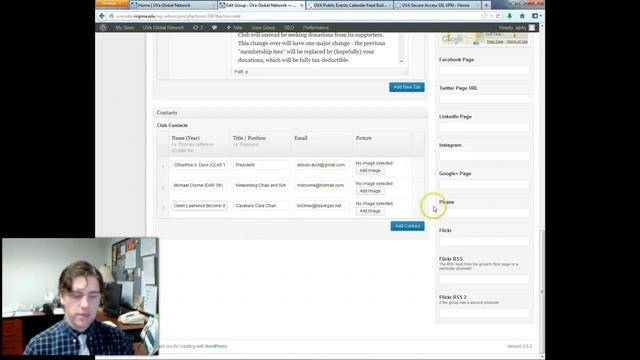Edit the Michael Crome name field
Viewport: 640px width, 360px height.
(x=199, y=185)
